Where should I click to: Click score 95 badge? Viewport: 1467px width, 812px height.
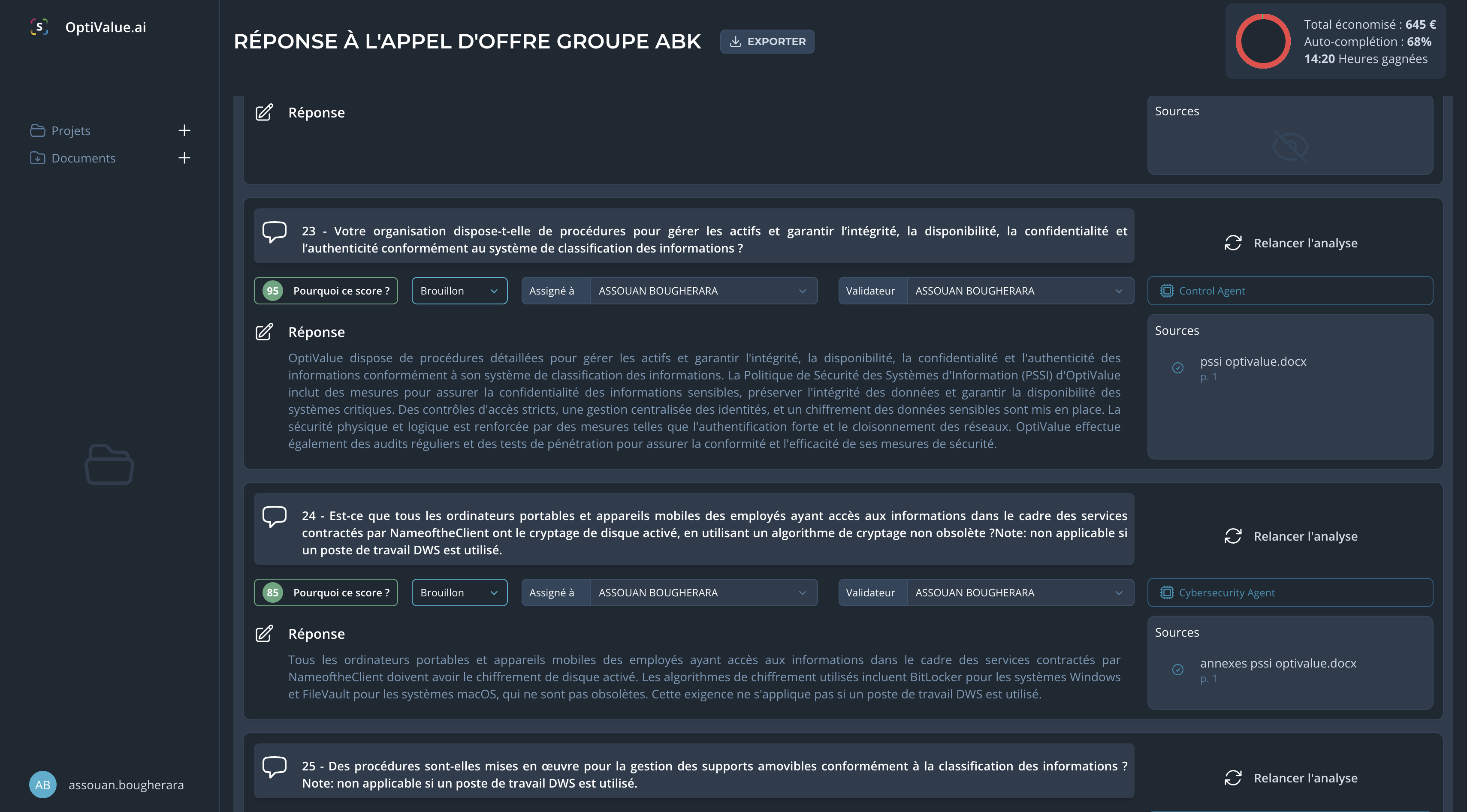(x=273, y=291)
